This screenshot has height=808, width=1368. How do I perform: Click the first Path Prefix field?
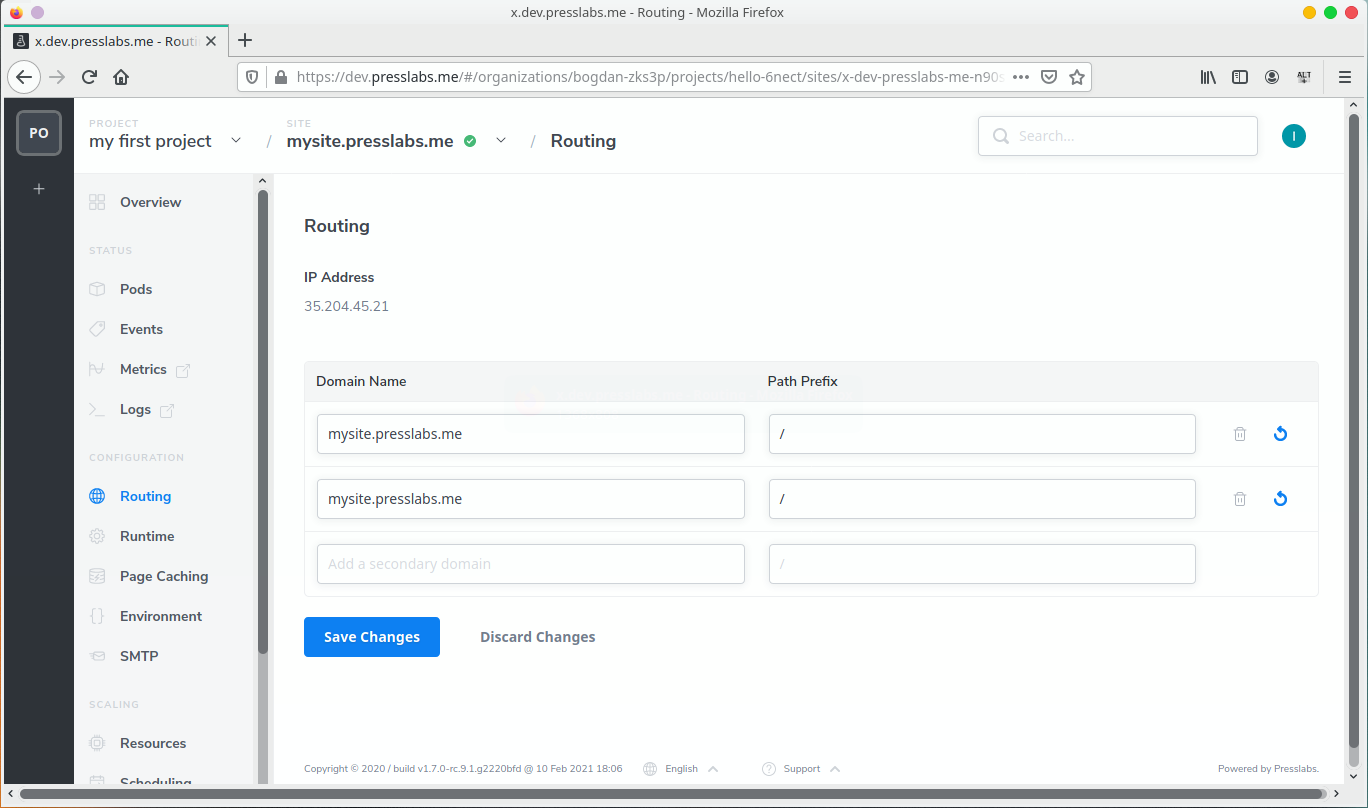click(982, 434)
